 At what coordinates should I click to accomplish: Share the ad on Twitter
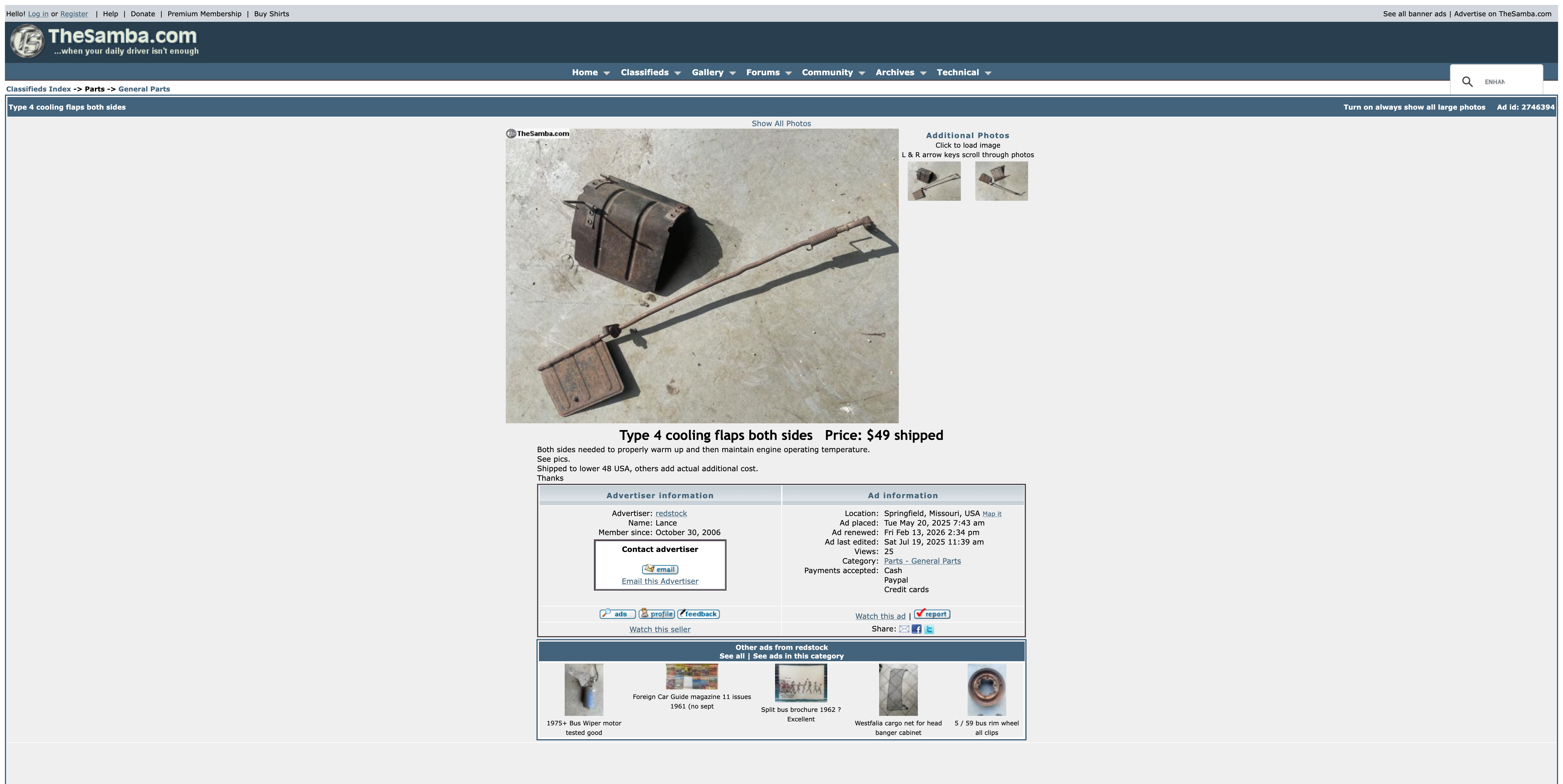point(929,629)
